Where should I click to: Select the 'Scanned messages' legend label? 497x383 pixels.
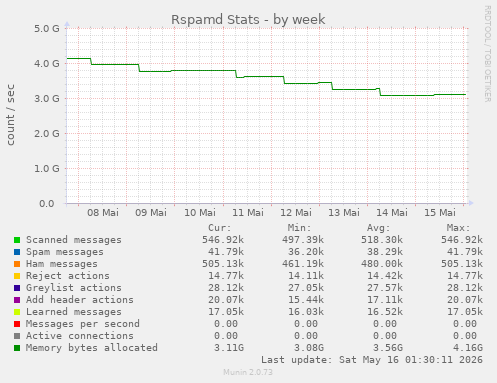coord(74,240)
